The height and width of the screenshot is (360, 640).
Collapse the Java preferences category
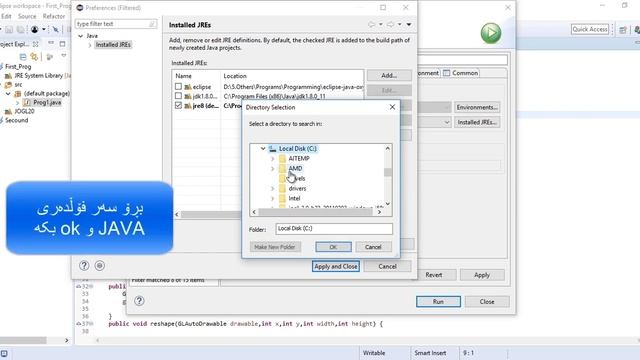click(80, 36)
